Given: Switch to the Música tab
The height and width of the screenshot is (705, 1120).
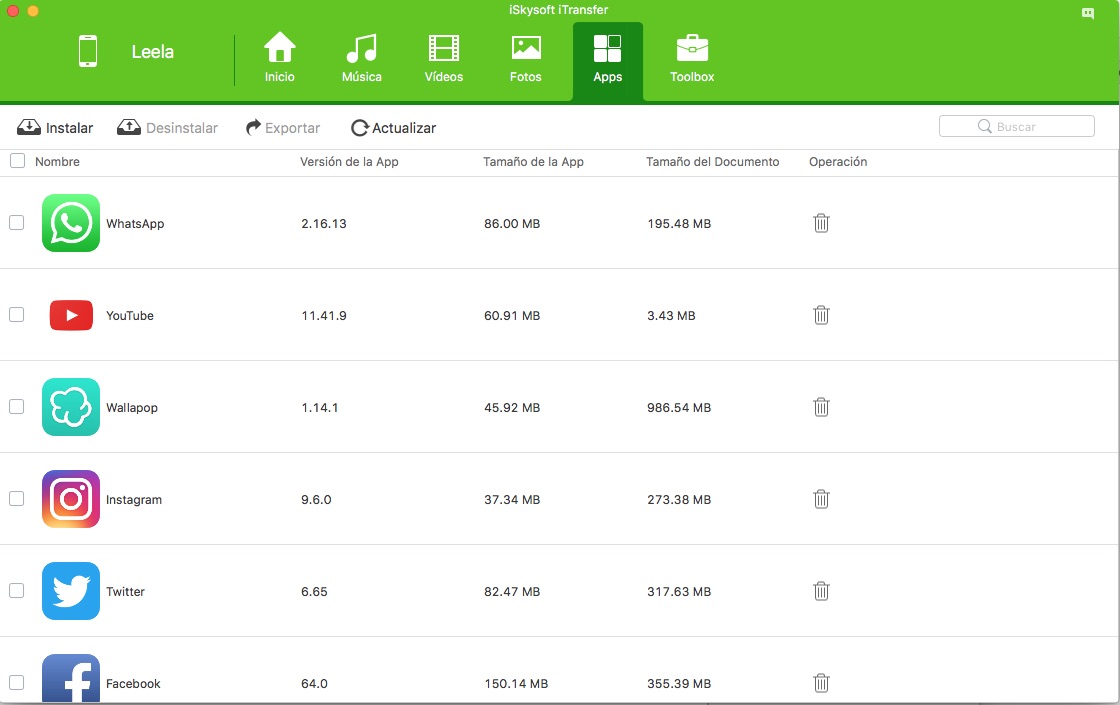Looking at the screenshot, I should click(x=361, y=59).
